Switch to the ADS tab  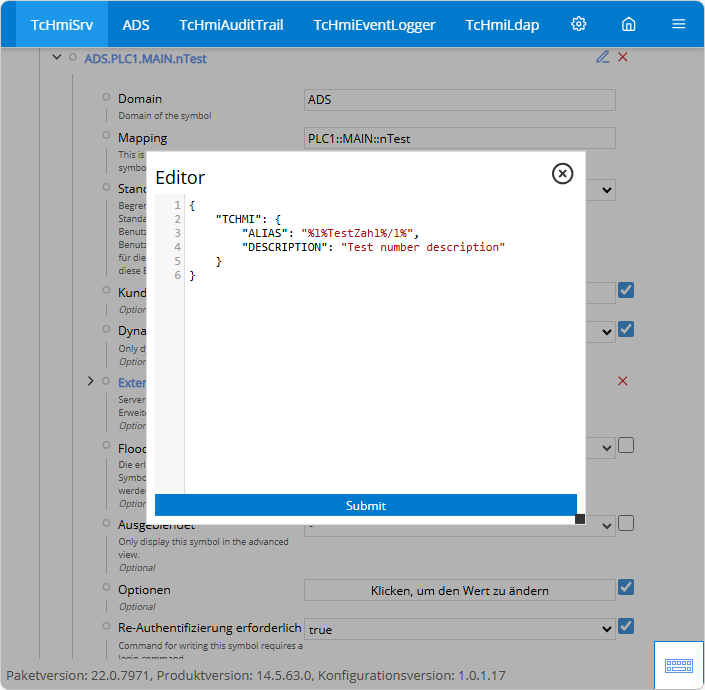point(136,25)
